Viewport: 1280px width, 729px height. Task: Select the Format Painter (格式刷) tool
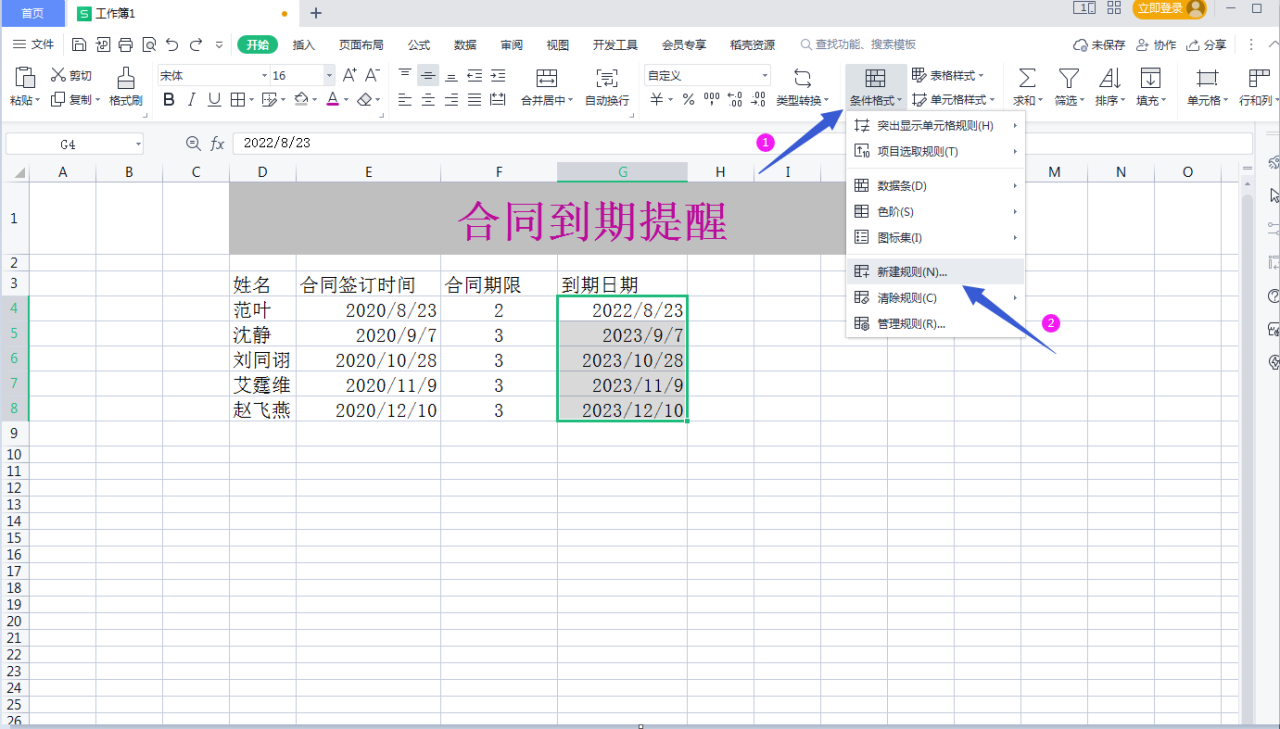pyautogui.click(x=126, y=87)
